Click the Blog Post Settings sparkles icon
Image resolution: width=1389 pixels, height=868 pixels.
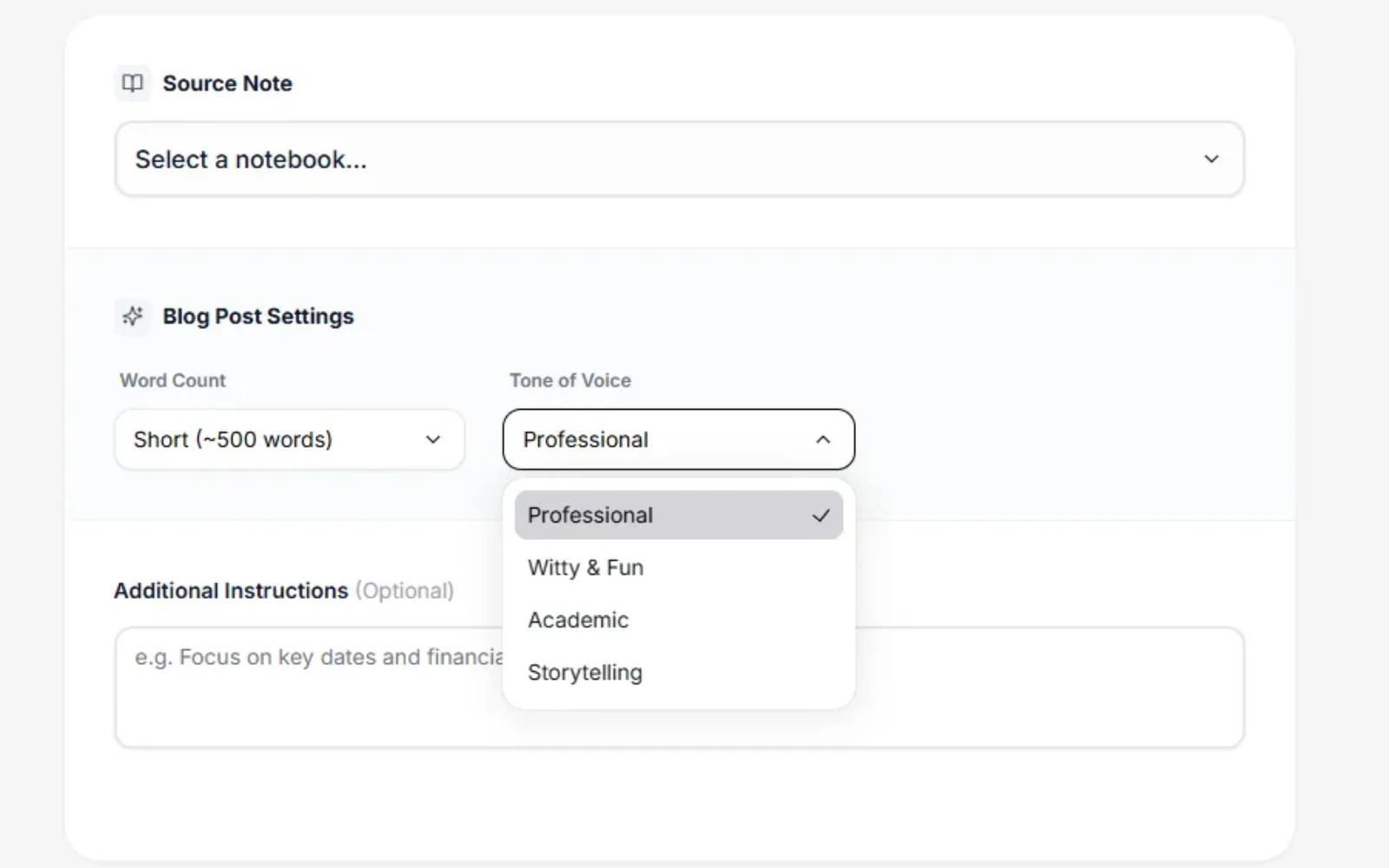pos(132,316)
